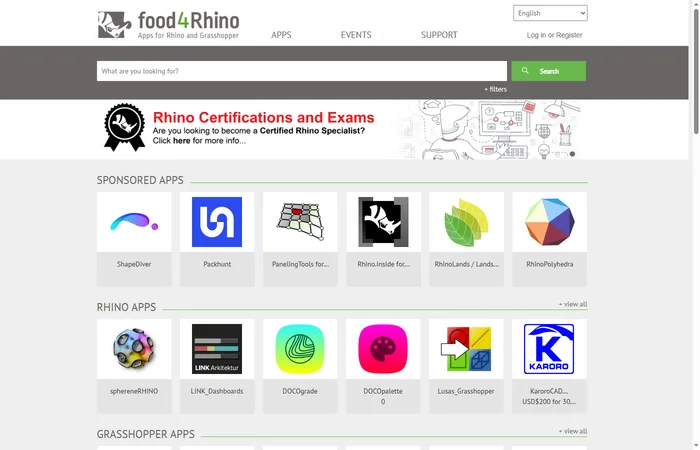
Task: Open the DOCOpalette app icon
Action: pyautogui.click(x=383, y=349)
